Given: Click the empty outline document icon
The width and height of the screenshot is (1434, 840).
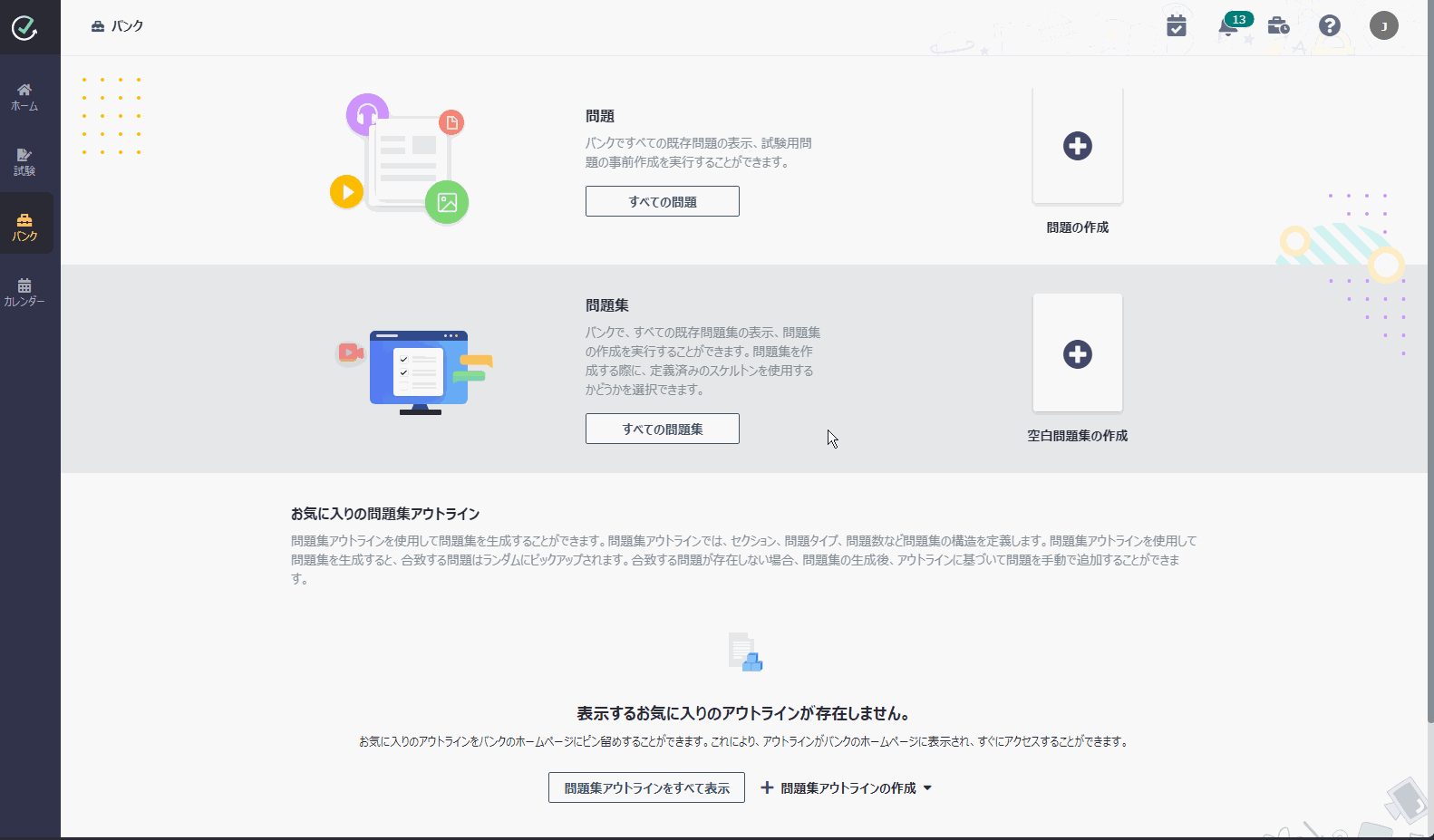Looking at the screenshot, I should [745, 652].
